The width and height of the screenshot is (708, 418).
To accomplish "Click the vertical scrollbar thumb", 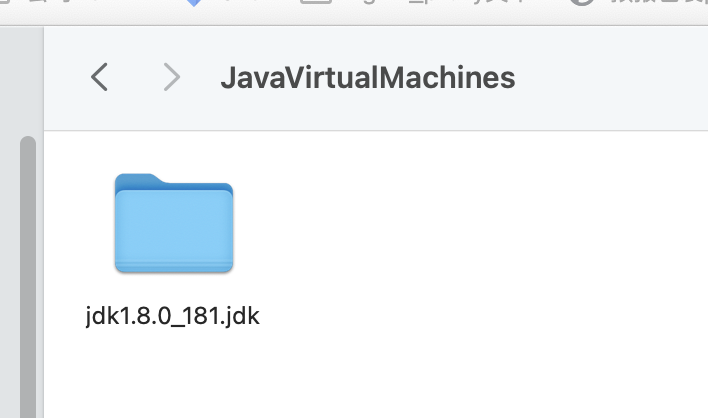I will [x=28, y=276].
